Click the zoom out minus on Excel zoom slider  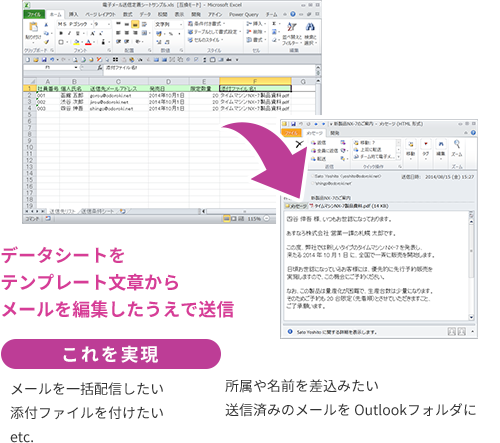[267, 219]
